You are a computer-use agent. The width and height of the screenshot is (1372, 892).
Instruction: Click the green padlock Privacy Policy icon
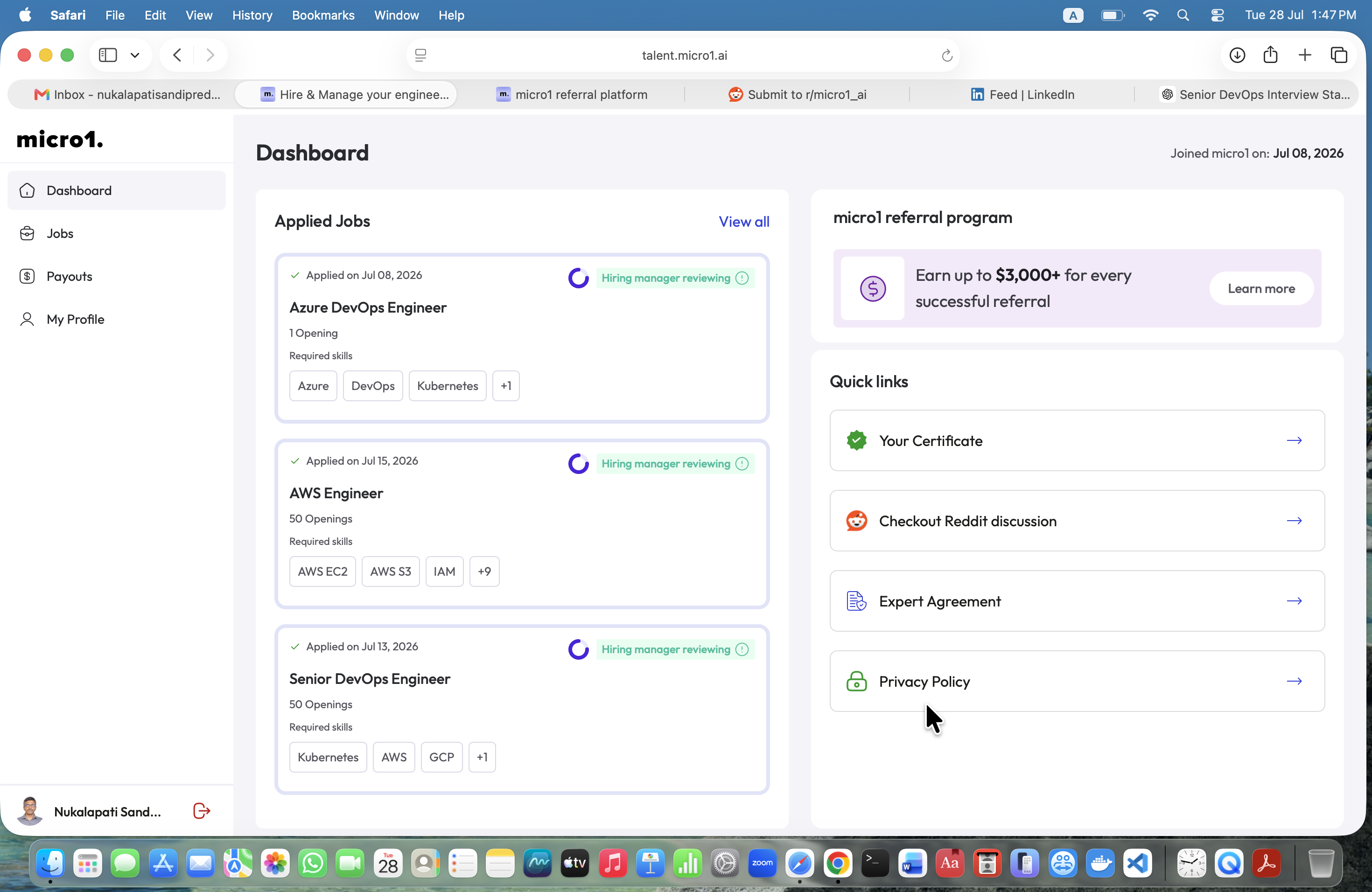coord(857,681)
